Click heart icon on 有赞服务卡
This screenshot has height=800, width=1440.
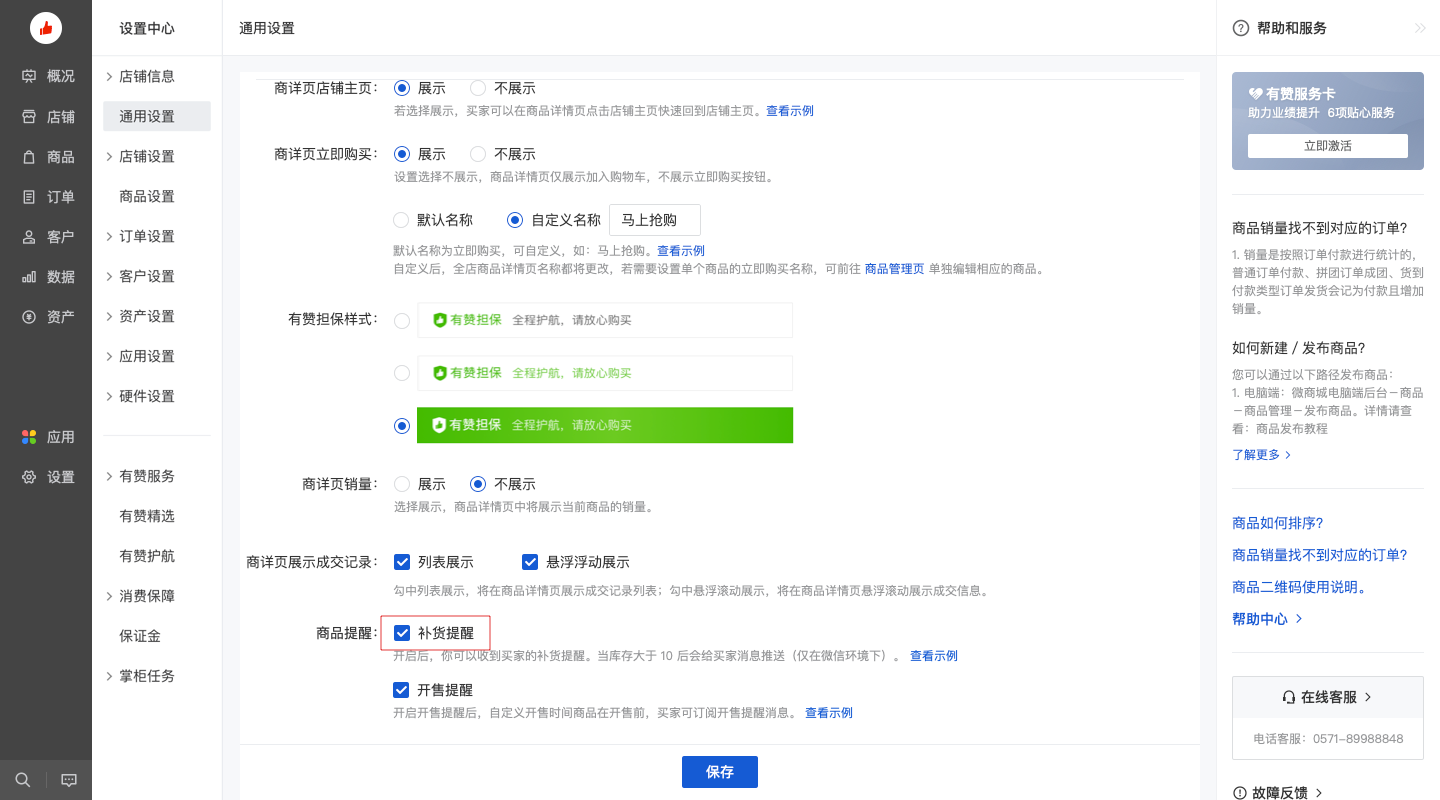pyautogui.click(x=1256, y=93)
